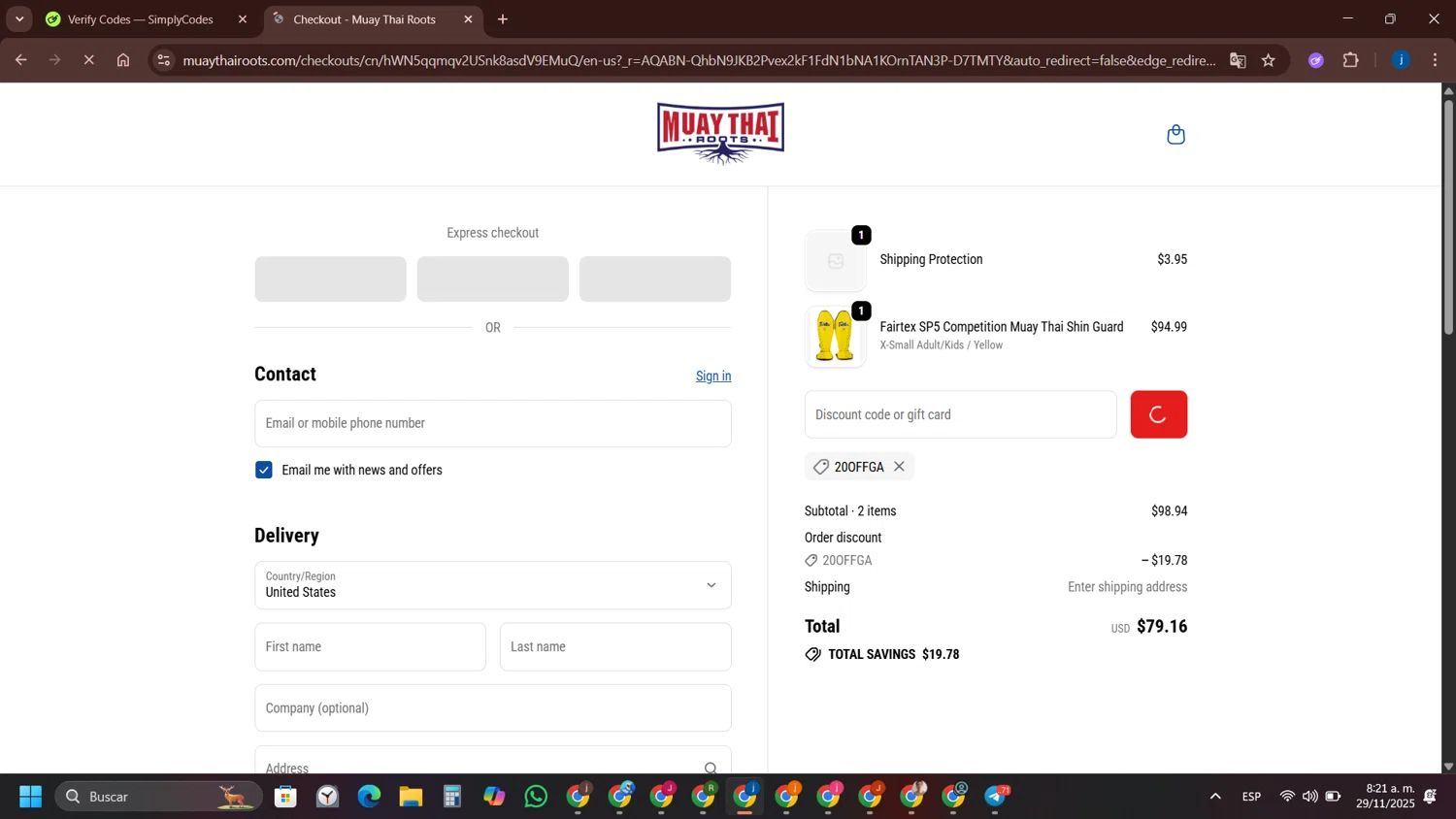Go to browser home page
The image size is (1456, 819).
[x=123, y=60]
